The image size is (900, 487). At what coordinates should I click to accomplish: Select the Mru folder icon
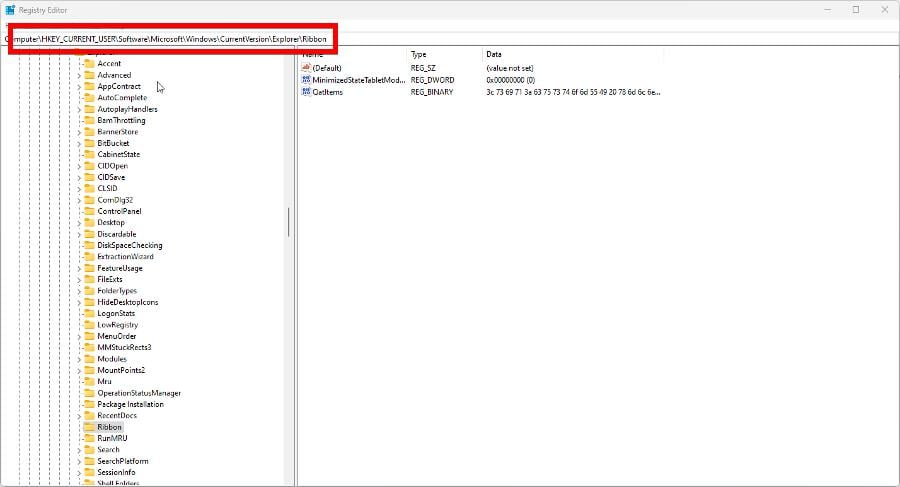[89, 381]
